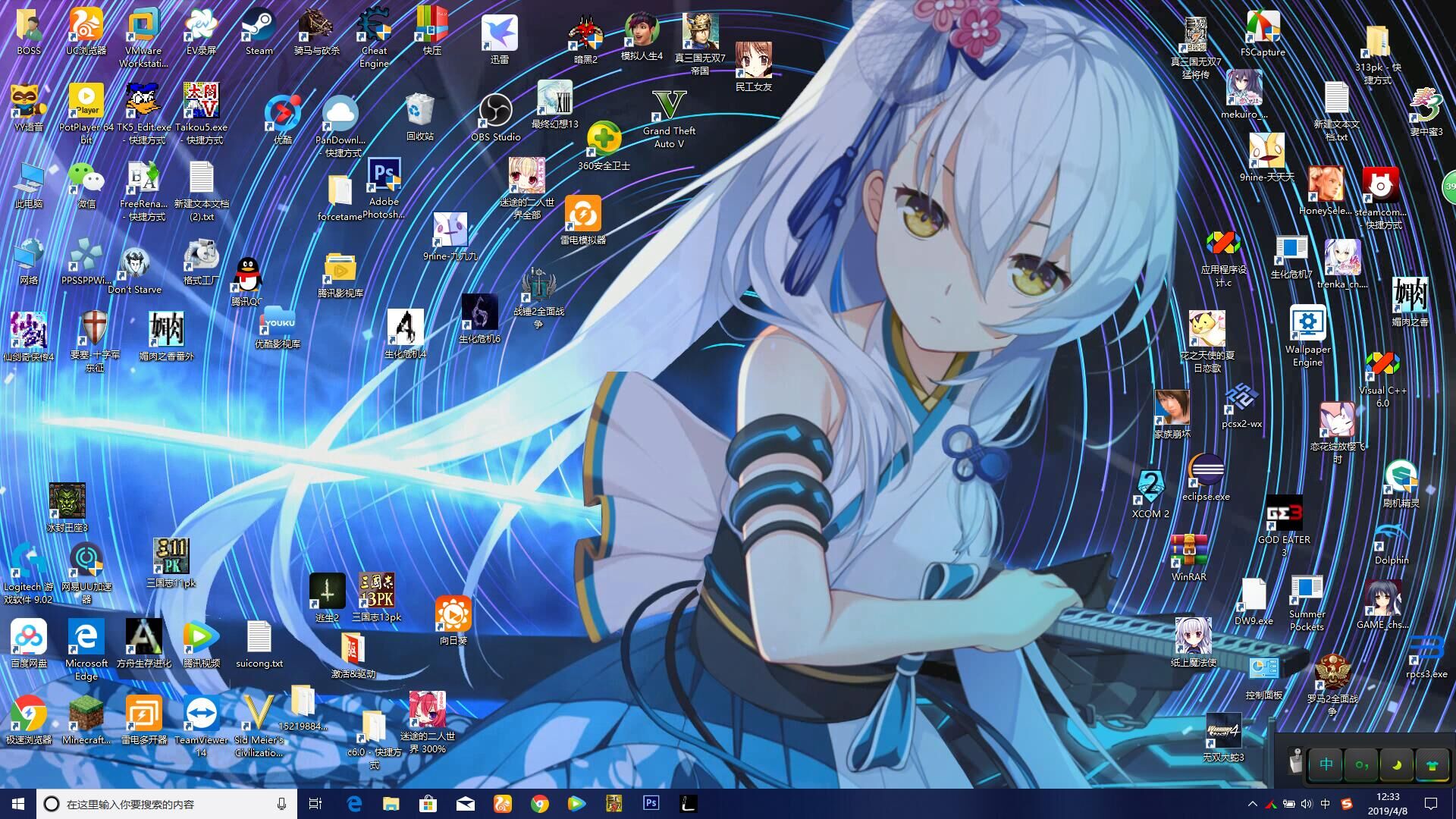The image size is (1456, 819).
Task: Open the 方舟生存进化 ARK shortcut
Action: [143, 643]
